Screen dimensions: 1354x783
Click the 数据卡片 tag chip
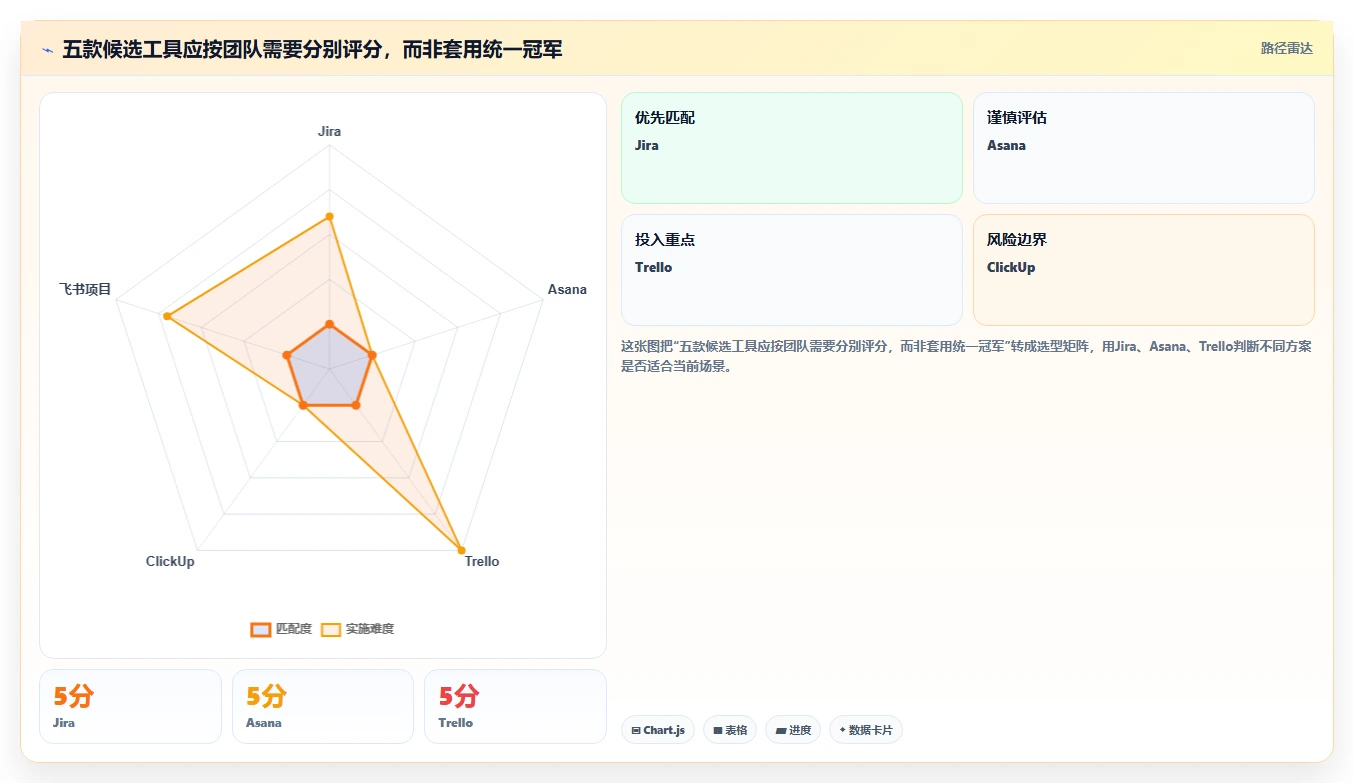pyautogui.click(x=866, y=730)
